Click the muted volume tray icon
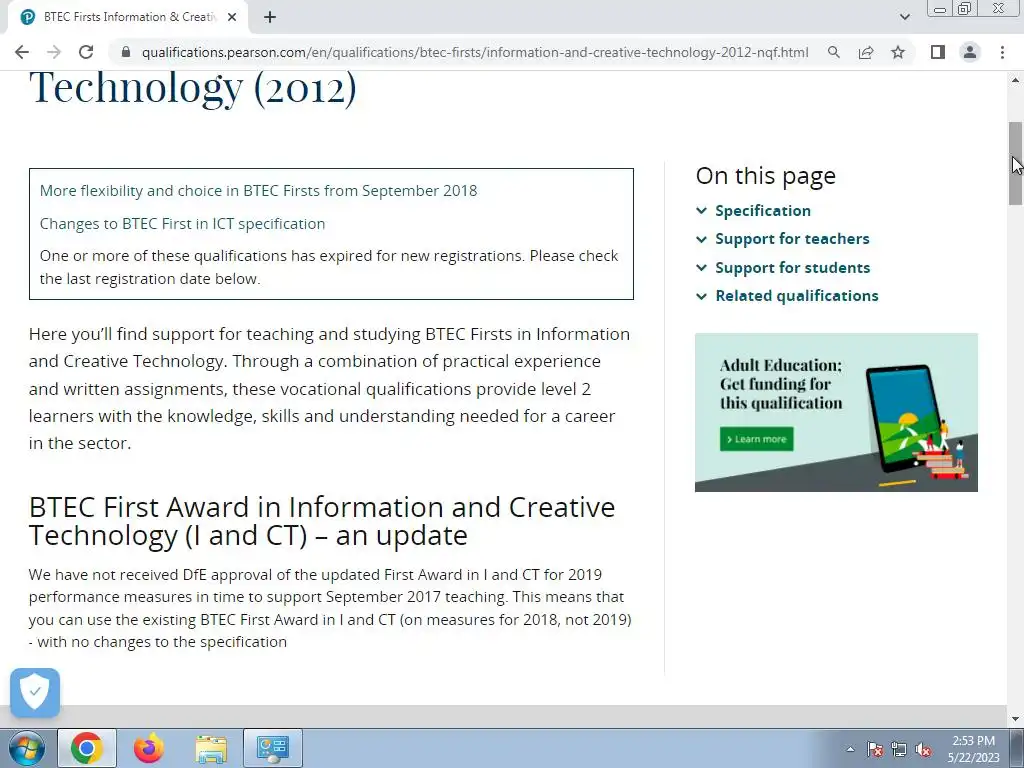 pyautogui.click(x=923, y=749)
